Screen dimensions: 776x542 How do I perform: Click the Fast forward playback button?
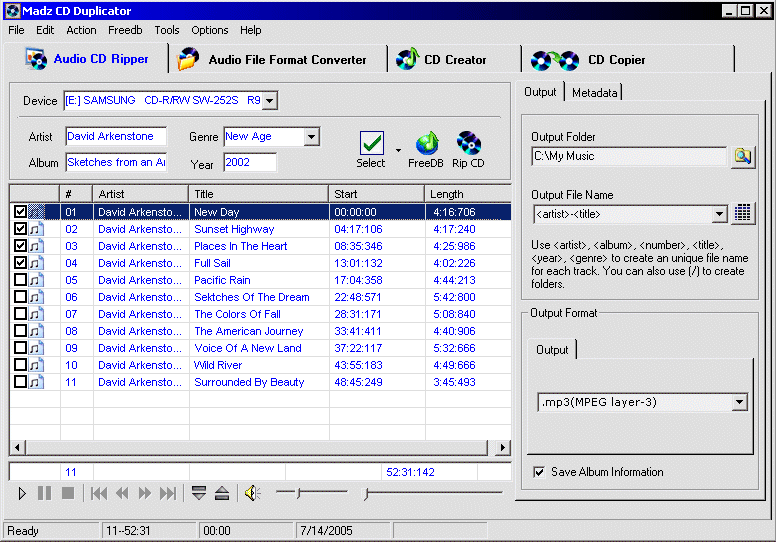point(145,493)
